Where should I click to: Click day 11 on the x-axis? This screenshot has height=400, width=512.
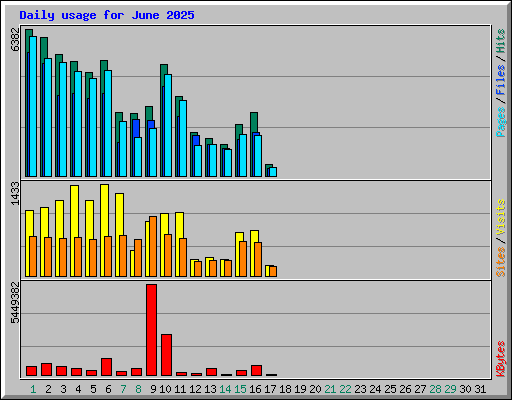point(180,389)
